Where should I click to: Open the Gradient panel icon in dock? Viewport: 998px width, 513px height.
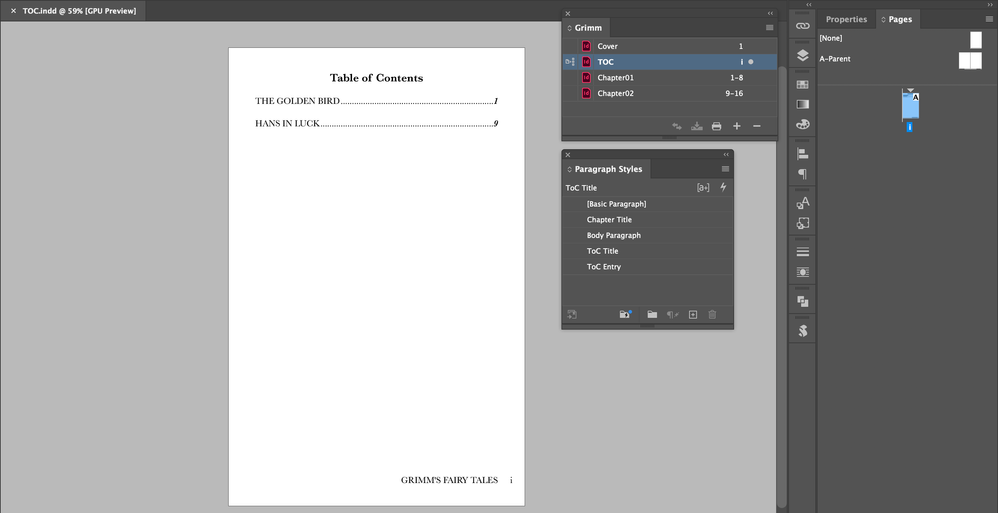803,104
